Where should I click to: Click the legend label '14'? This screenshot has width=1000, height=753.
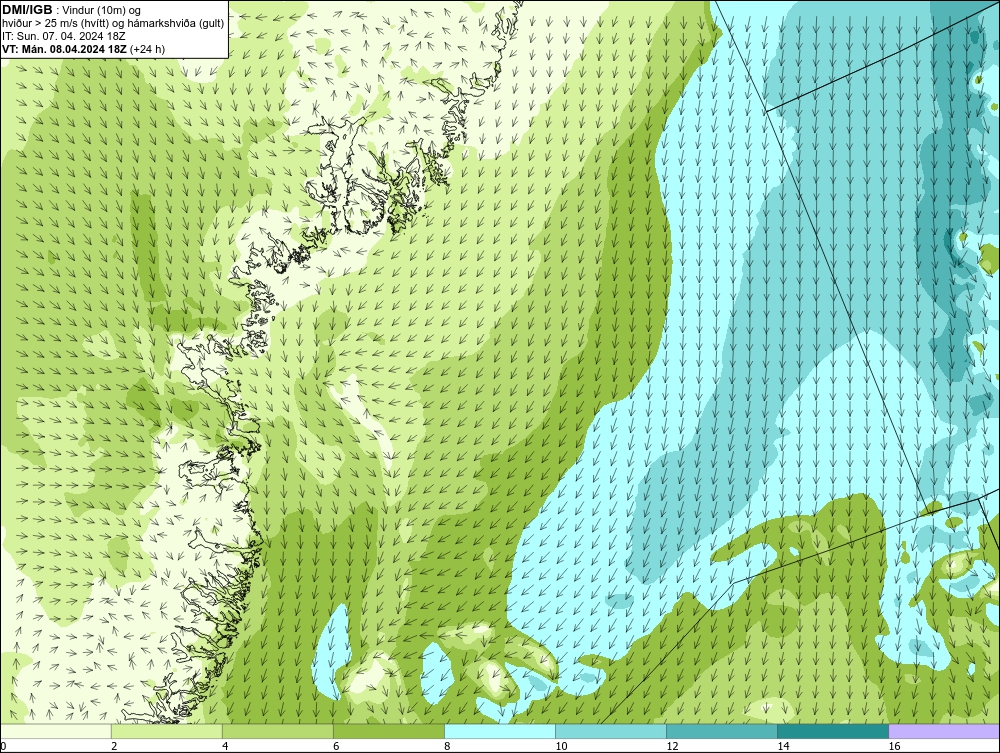coord(783,746)
